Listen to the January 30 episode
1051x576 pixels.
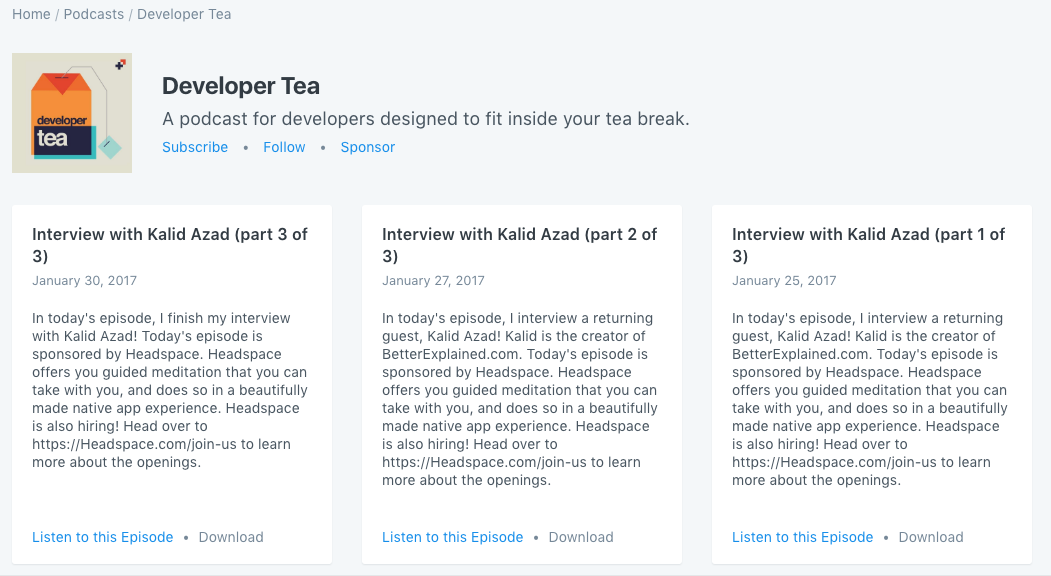(x=103, y=537)
